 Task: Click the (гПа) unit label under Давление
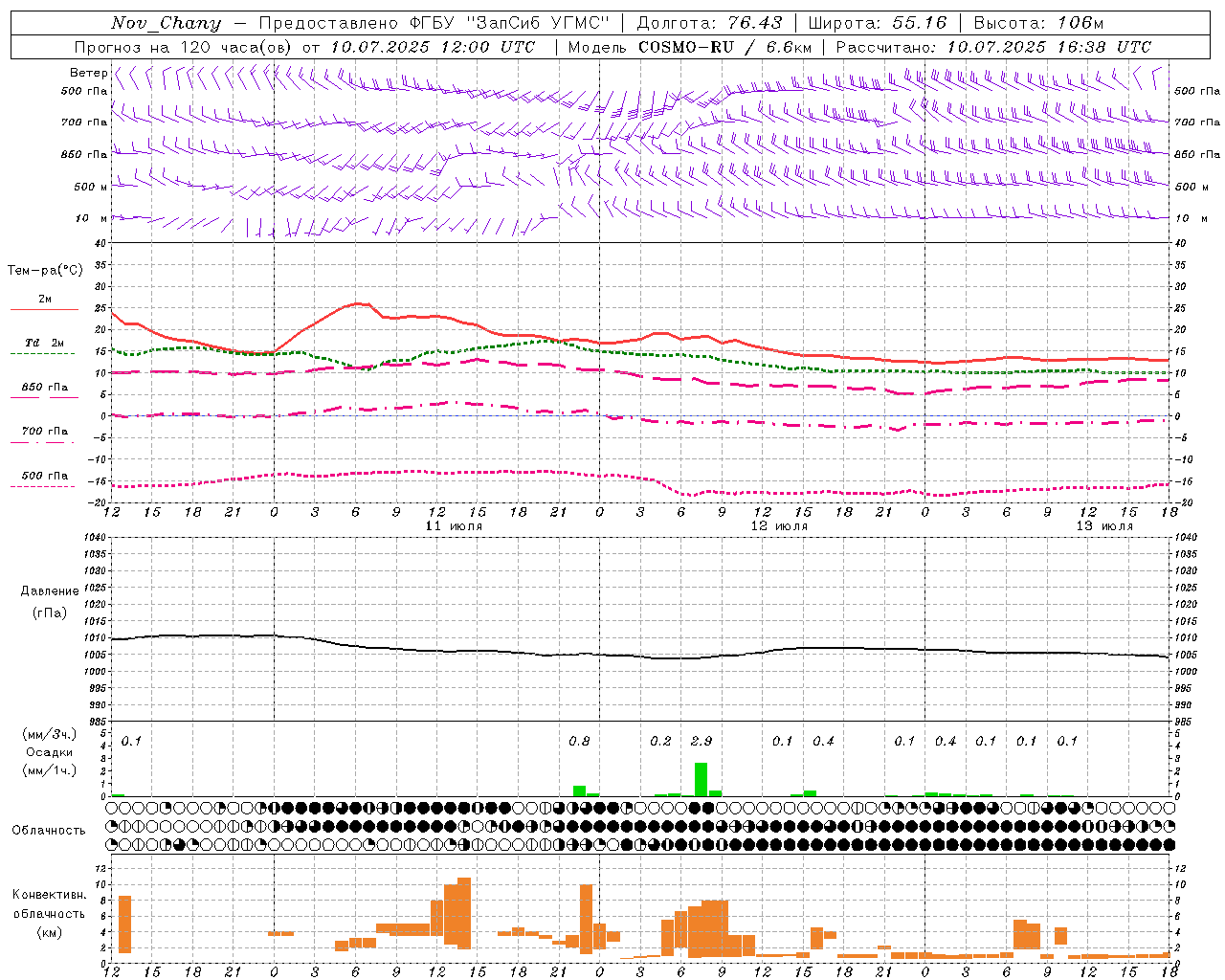[x=50, y=612]
